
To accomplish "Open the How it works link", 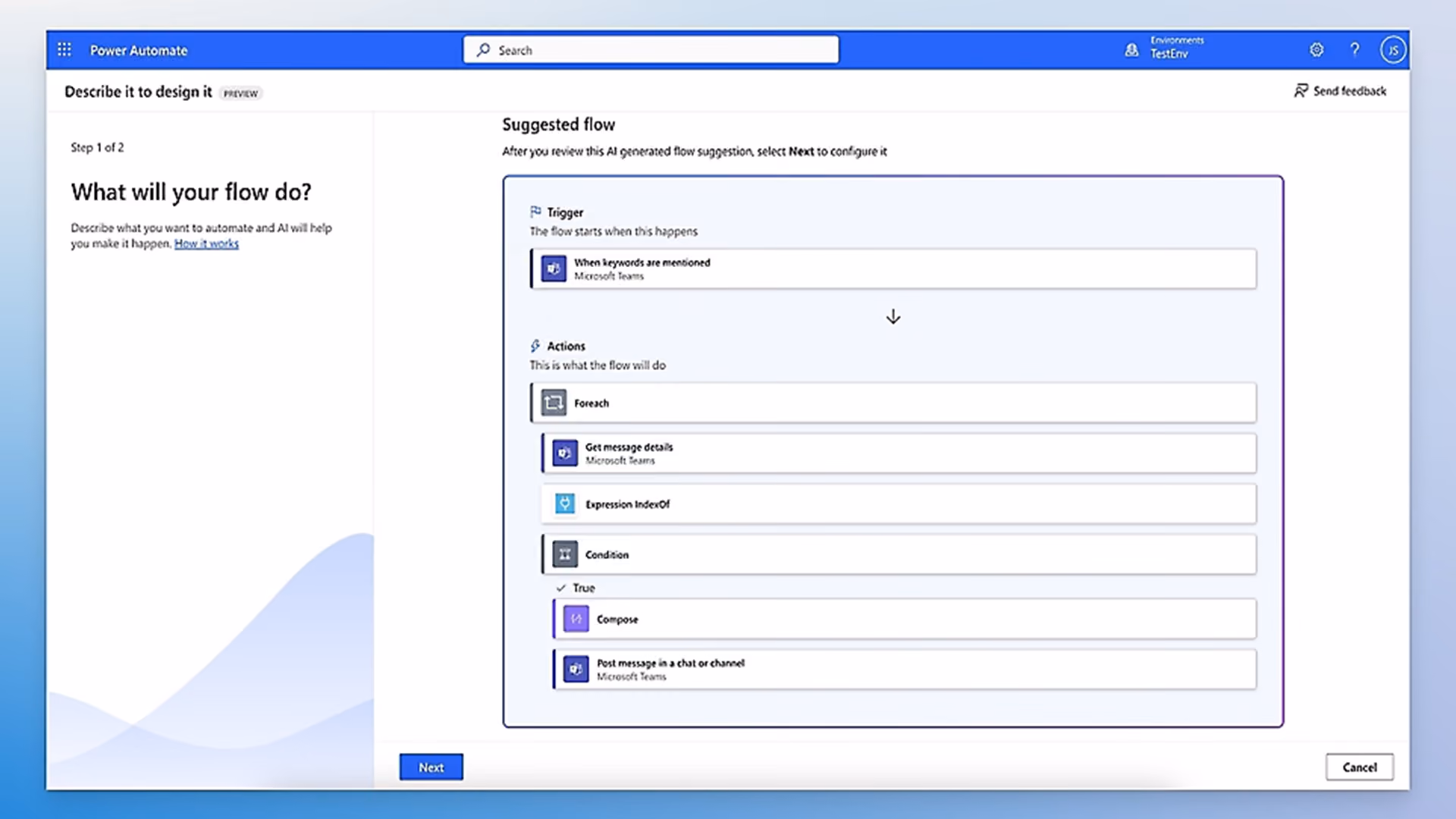I will coord(206,243).
